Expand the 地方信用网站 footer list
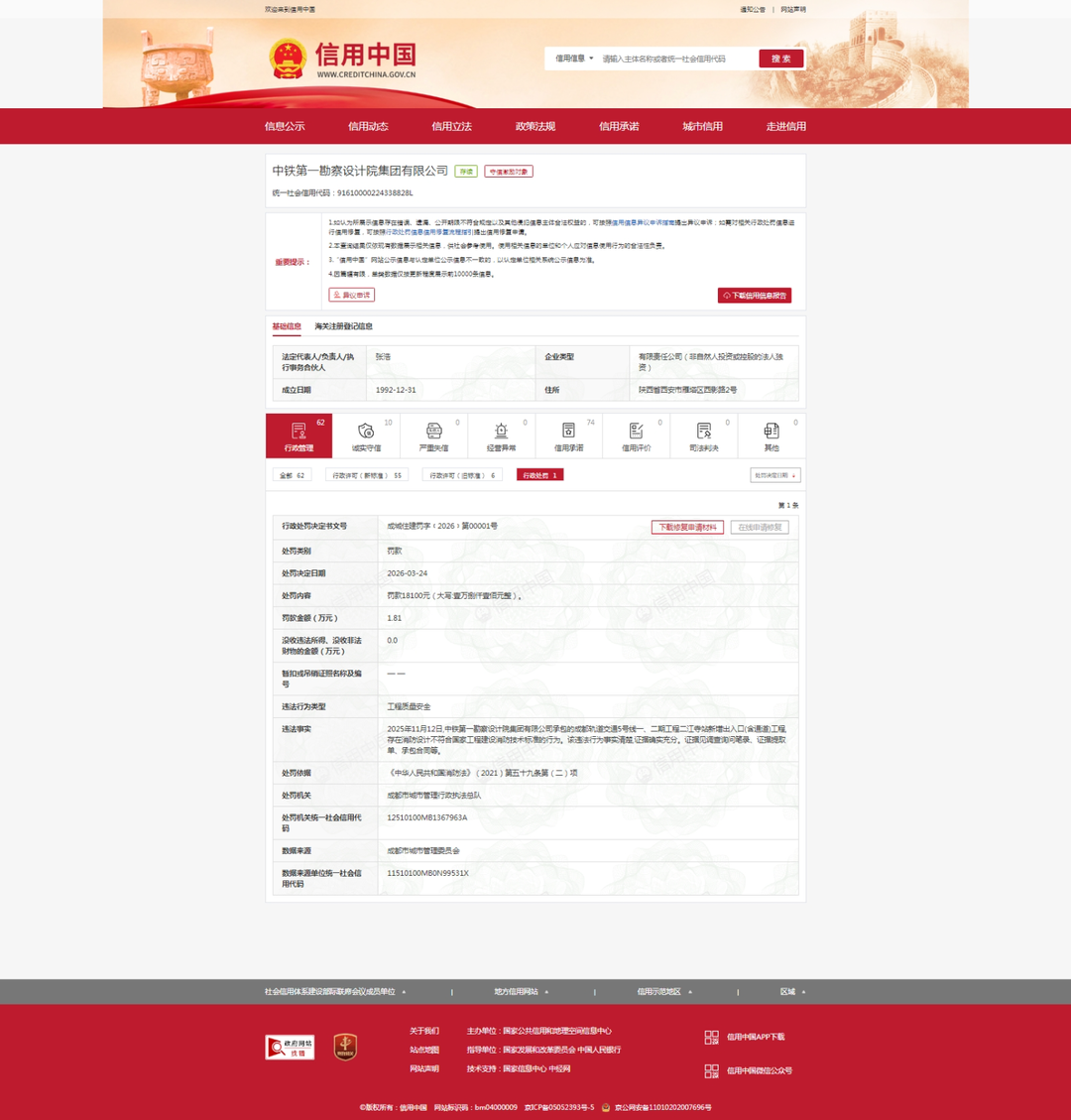Screen dimensions: 1071x1120 (x=523, y=991)
